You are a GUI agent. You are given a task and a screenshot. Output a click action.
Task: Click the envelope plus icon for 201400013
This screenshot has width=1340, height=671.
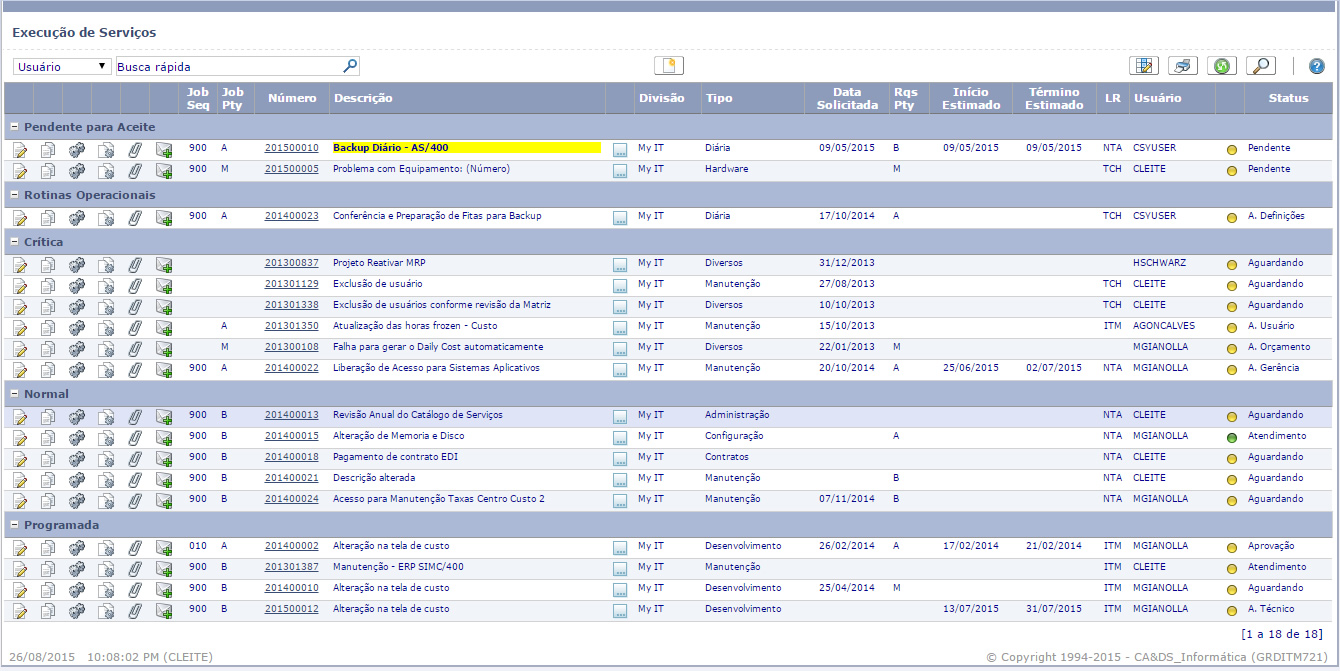tap(164, 416)
